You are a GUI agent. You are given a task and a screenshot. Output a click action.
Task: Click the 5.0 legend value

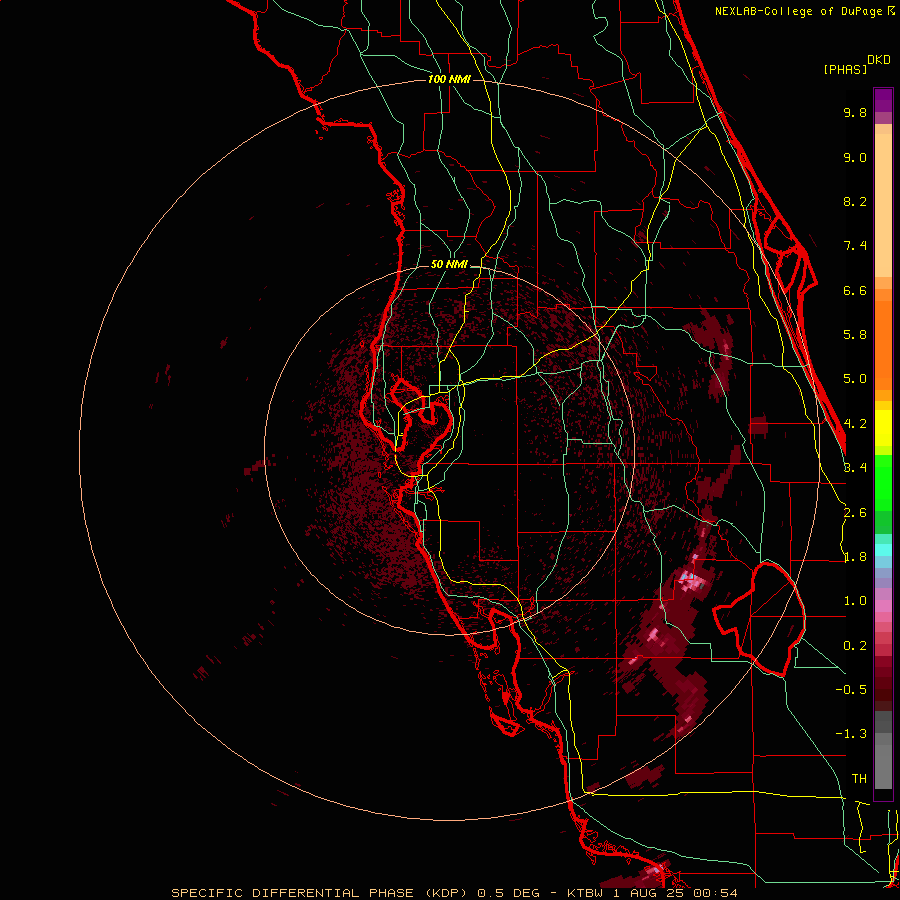[x=855, y=379]
